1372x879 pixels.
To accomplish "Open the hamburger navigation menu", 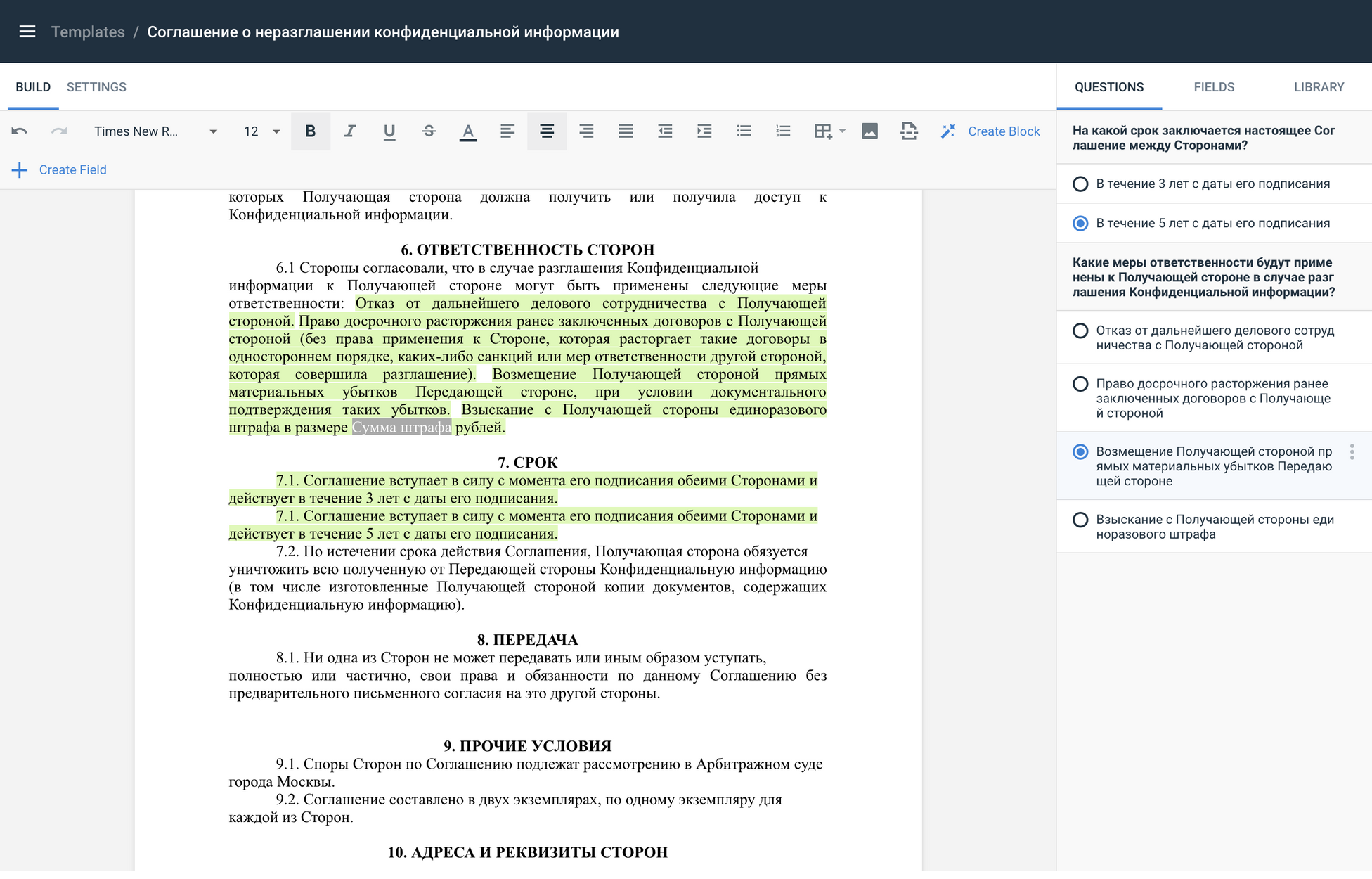I will [x=27, y=32].
